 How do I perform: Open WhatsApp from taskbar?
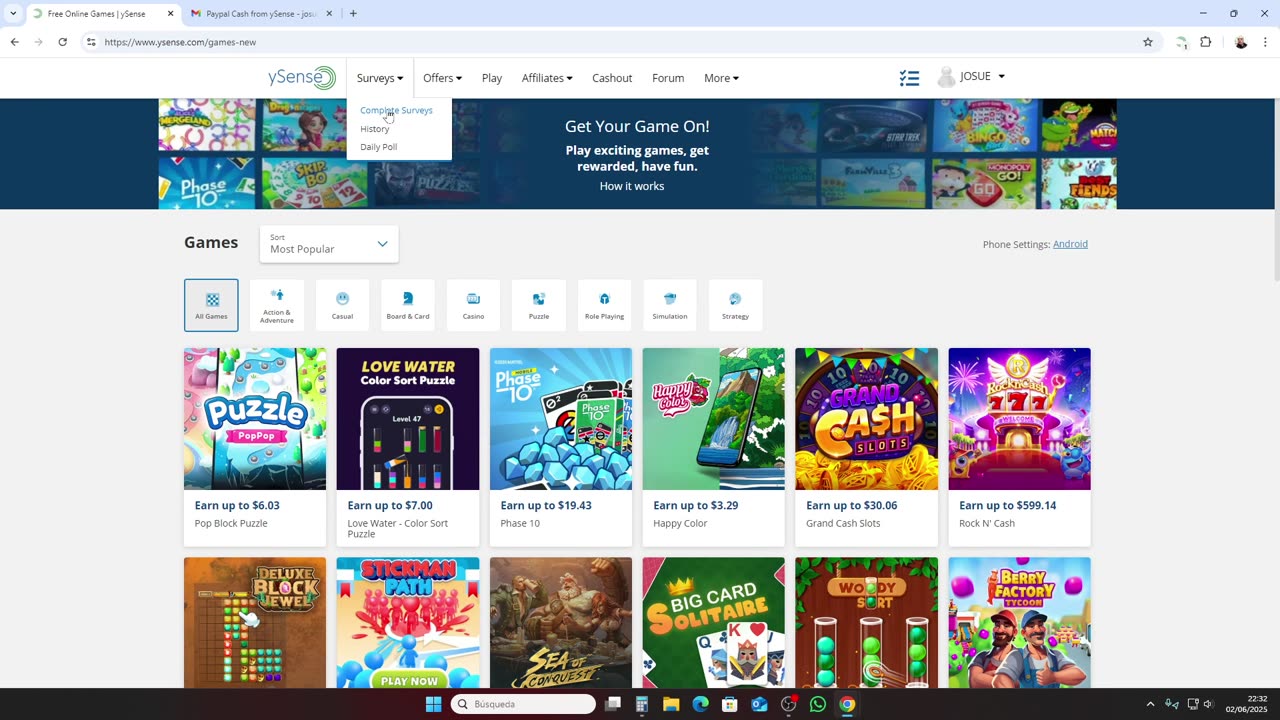[818, 704]
